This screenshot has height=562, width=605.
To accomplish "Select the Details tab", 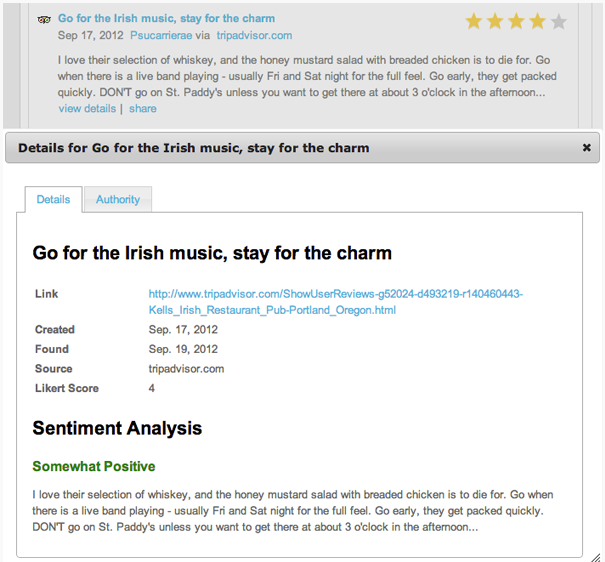I will (53, 199).
